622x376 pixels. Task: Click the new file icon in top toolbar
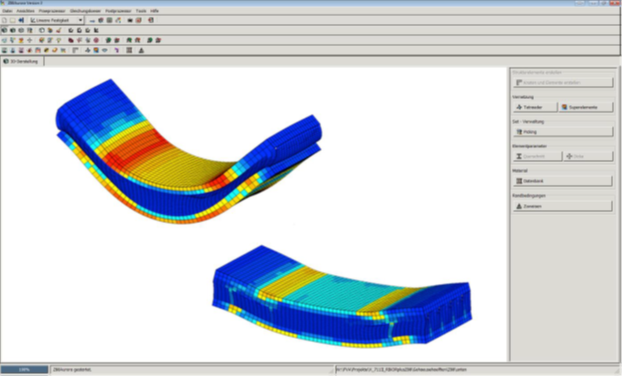(4, 20)
